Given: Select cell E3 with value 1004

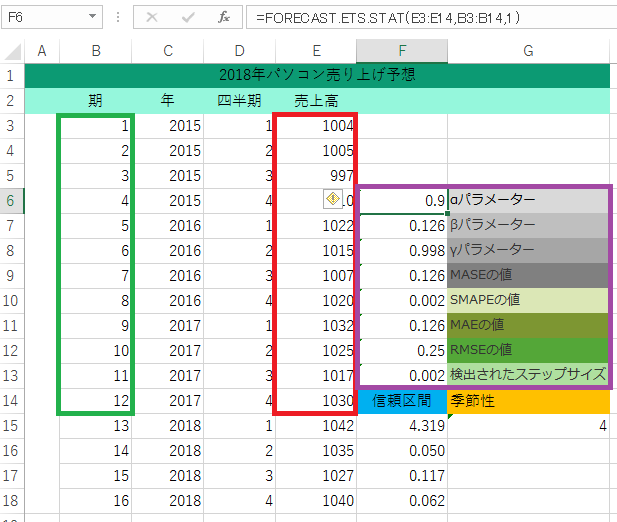Looking at the screenshot, I should [x=316, y=126].
